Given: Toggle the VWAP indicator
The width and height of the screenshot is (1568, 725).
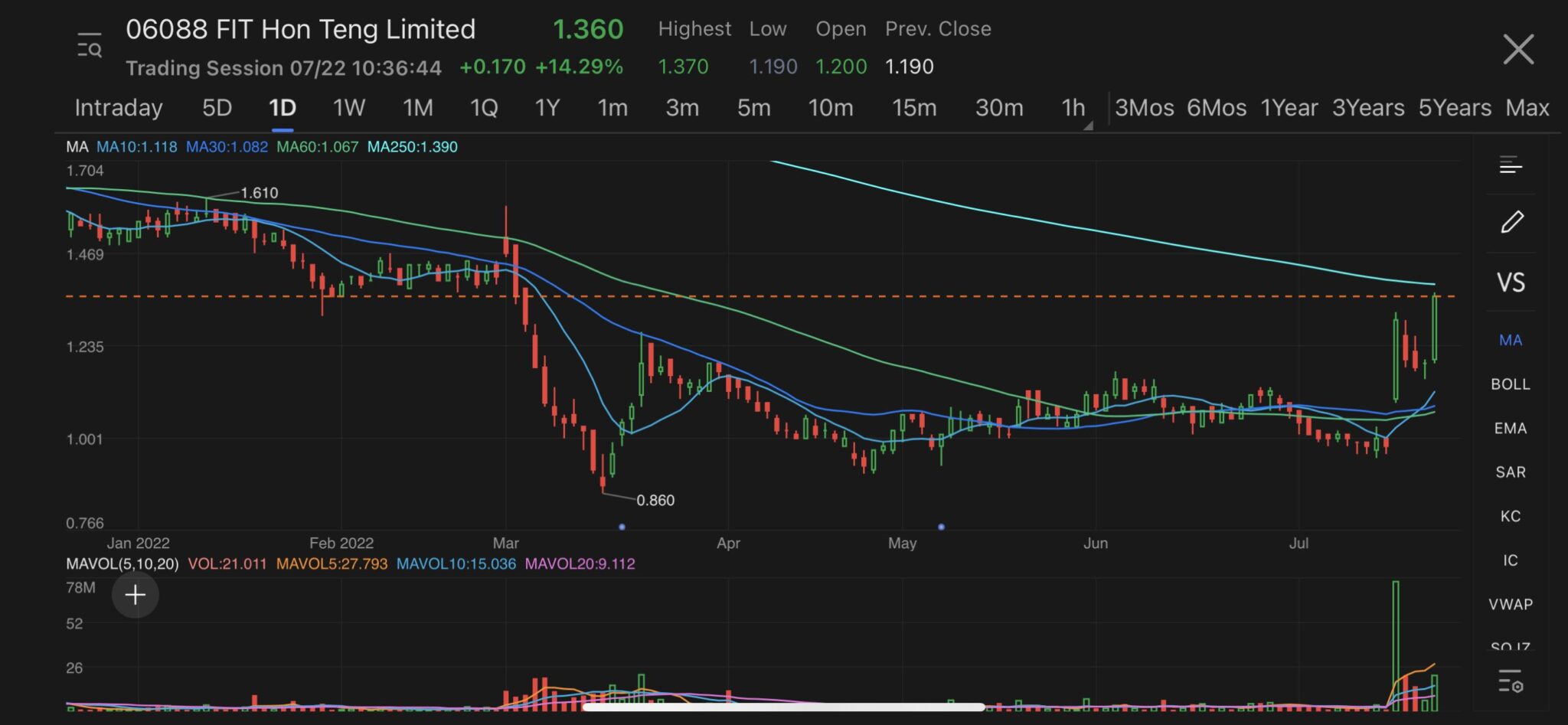Looking at the screenshot, I should point(1511,605).
